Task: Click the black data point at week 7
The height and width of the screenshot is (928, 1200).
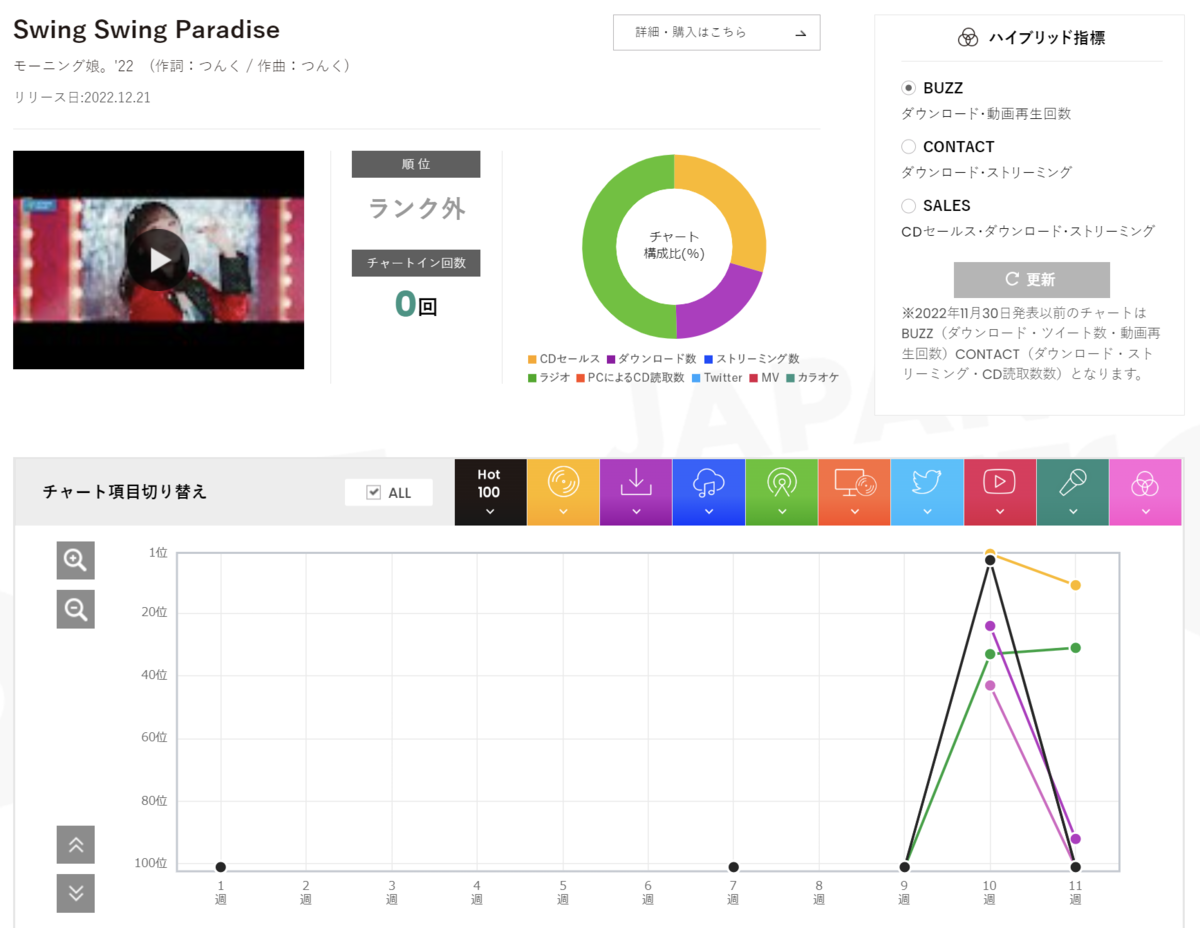Action: 734,867
